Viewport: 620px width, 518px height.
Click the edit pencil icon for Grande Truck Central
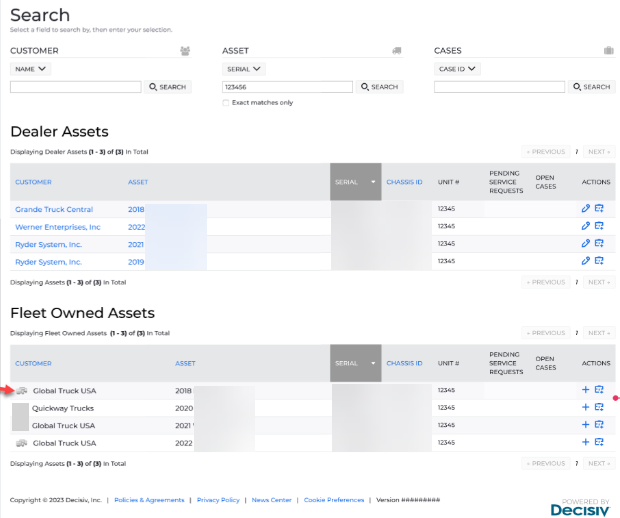pyautogui.click(x=586, y=208)
